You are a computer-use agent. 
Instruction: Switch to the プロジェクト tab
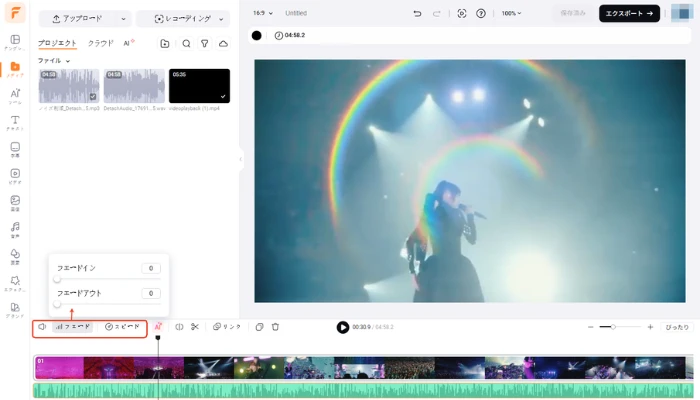(x=57, y=43)
